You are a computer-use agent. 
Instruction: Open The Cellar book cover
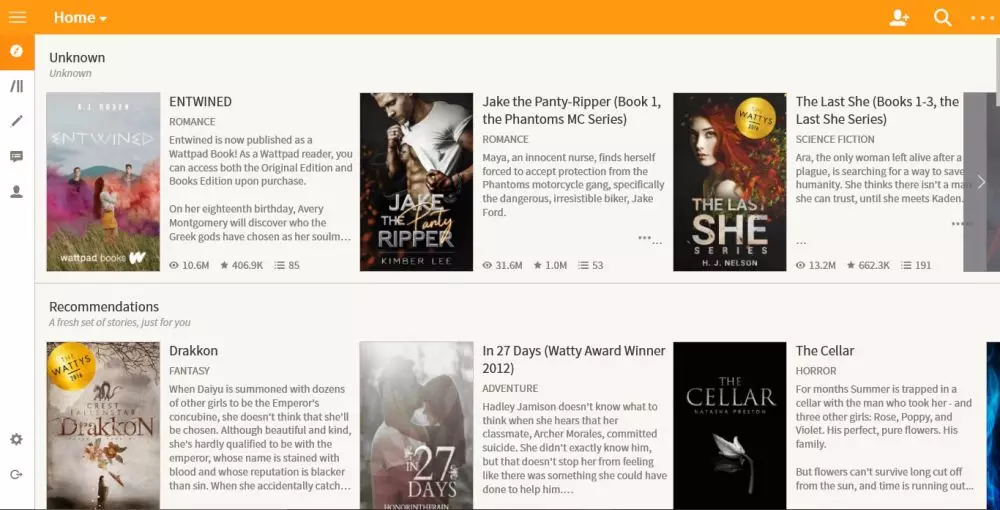[x=730, y=425]
